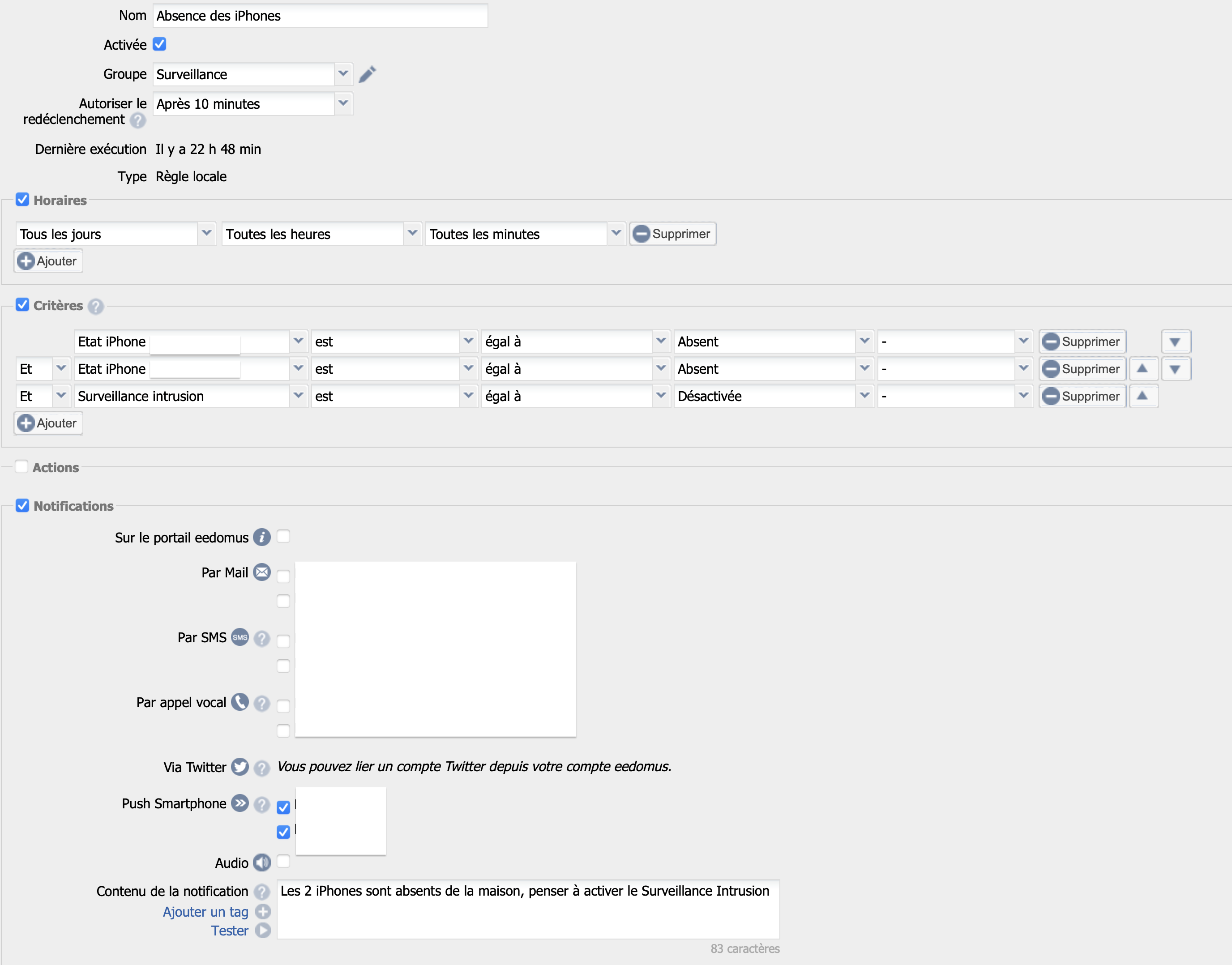The height and width of the screenshot is (965, 1232).
Task: Click the Par Mail envelope icon
Action: (x=261, y=572)
